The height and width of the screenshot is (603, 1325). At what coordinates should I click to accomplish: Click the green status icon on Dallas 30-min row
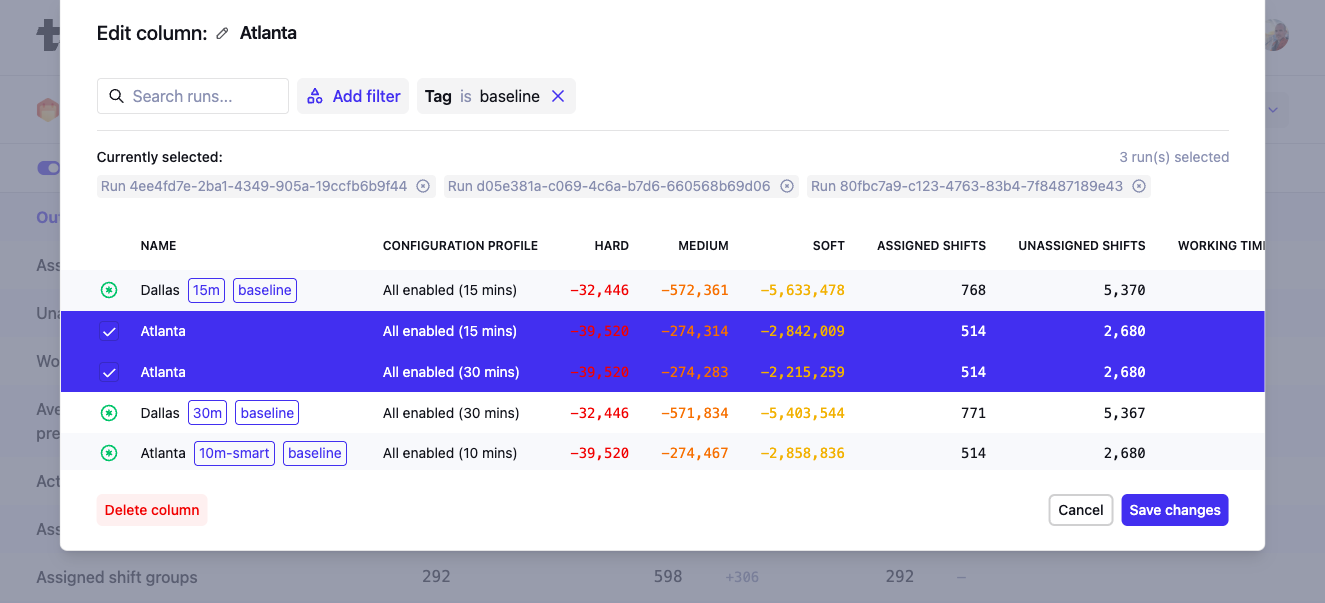click(110, 412)
